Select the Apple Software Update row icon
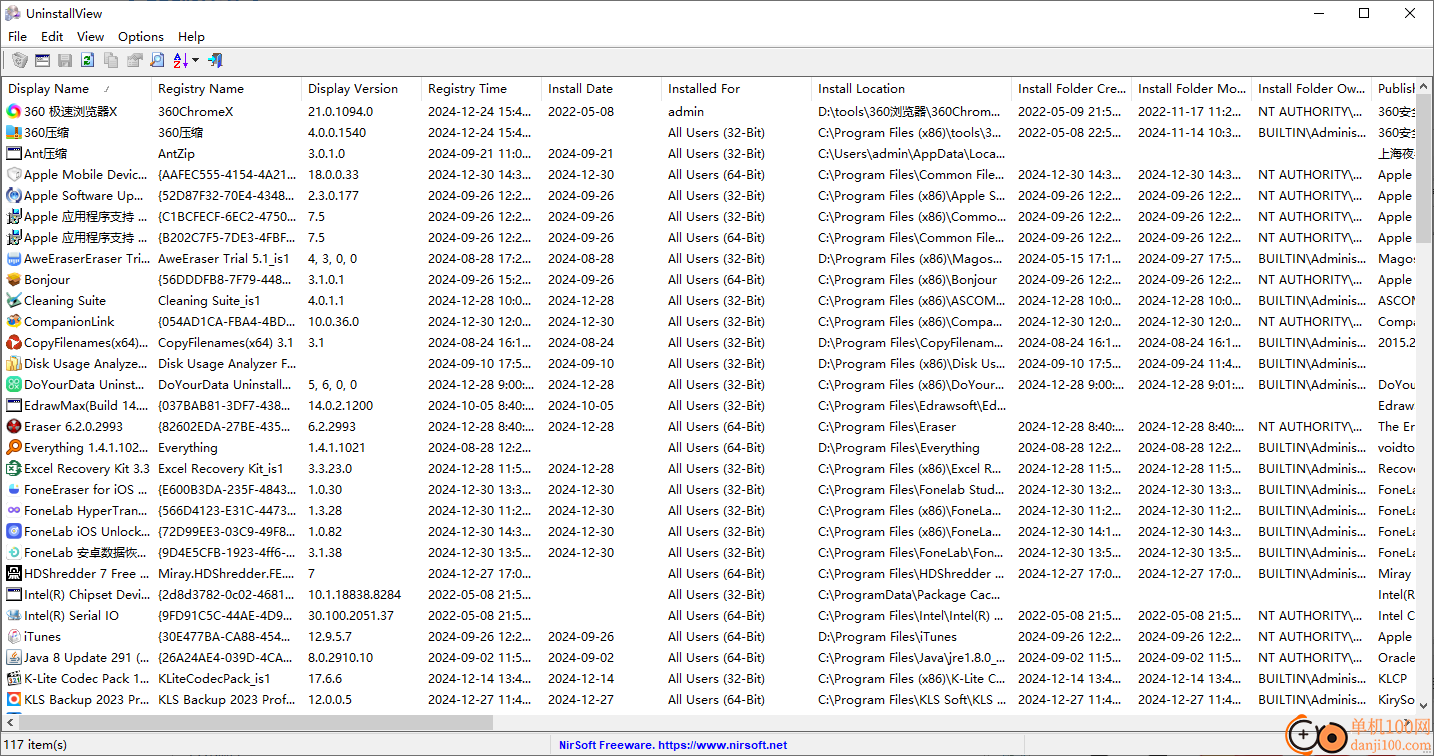This screenshot has height=756, width=1434. pyautogui.click(x=14, y=196)
